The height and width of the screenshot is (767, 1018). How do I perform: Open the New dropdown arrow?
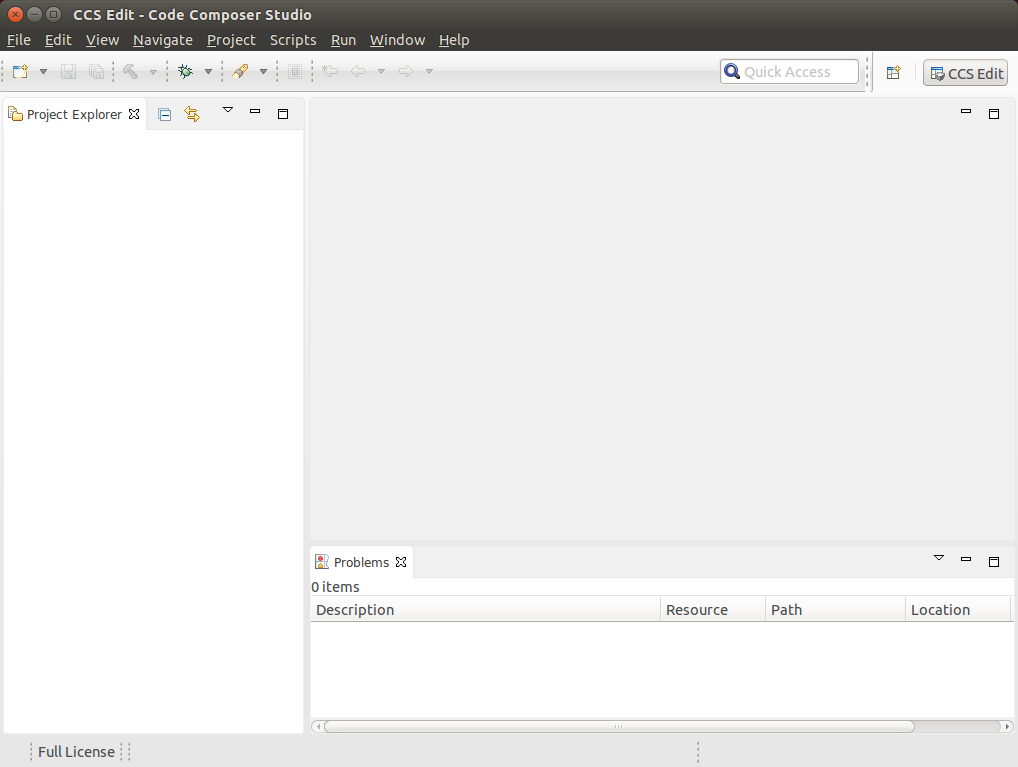[x=43, y=71]
